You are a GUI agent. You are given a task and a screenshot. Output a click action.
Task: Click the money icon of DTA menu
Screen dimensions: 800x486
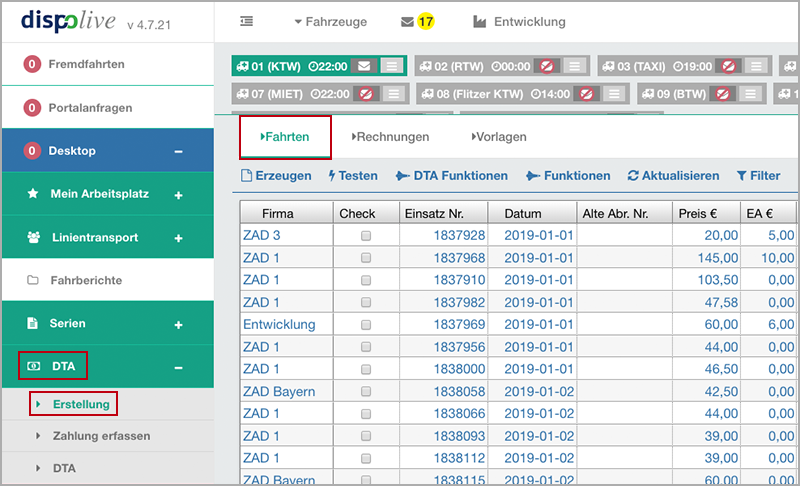[x=34, y=366]
